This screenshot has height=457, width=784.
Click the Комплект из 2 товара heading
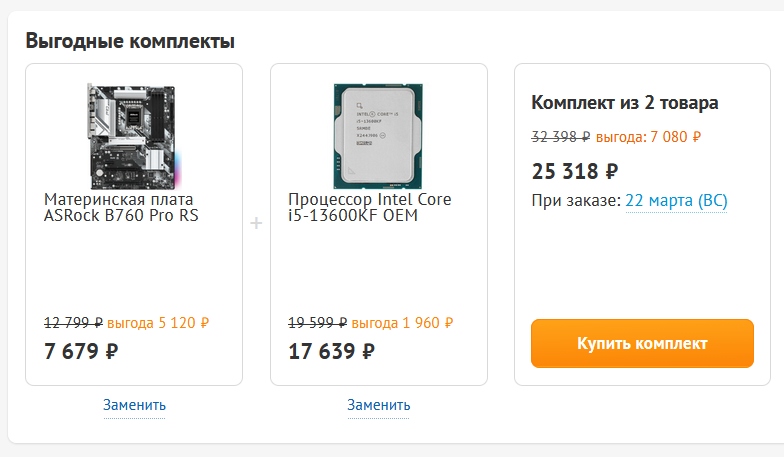pos(625,103)
